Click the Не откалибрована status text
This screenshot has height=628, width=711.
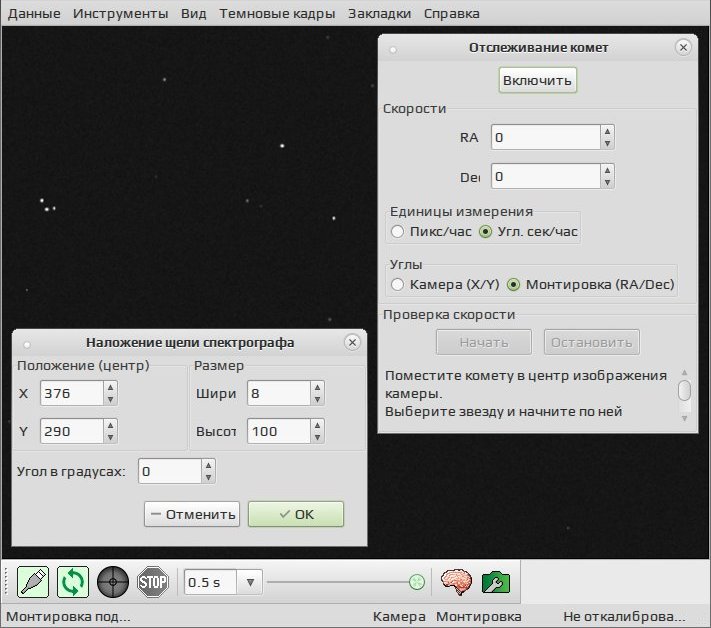[624, 617]
